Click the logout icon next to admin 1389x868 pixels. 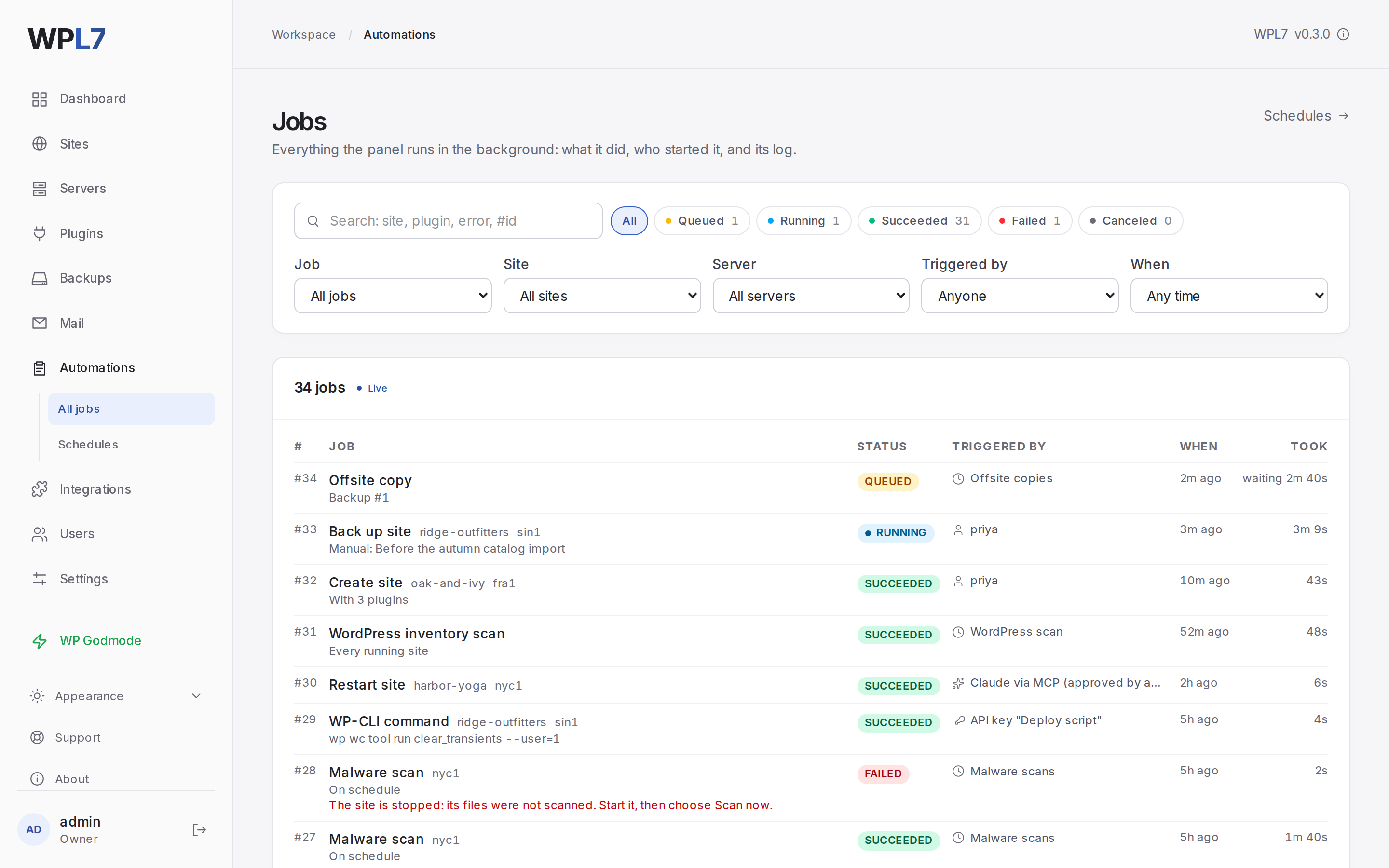pyautogui.click(x=199, y=829)
